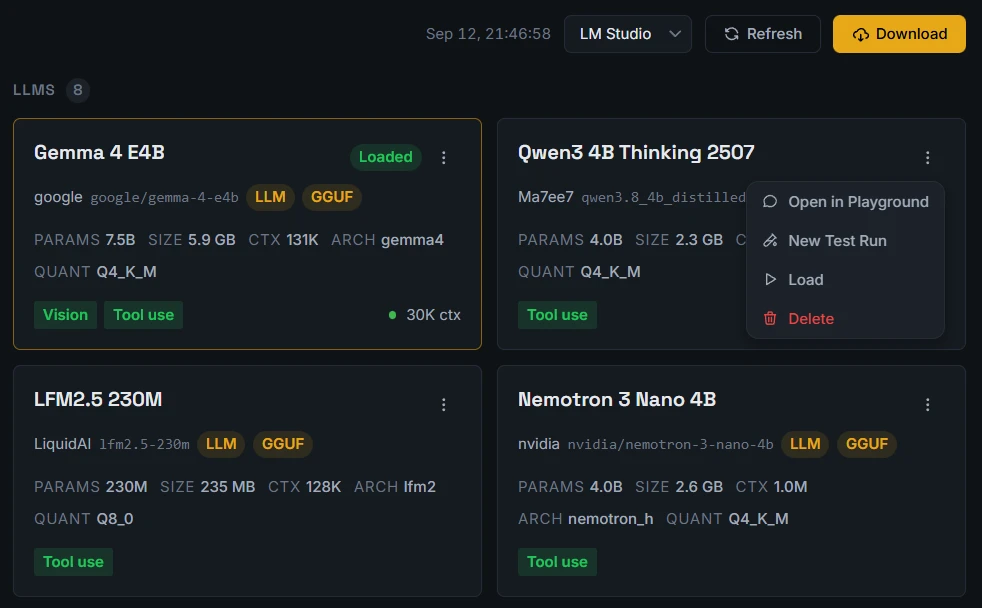Click the Vision capability tag
The height and width of the screenshot is (608, 982).
click(x=65, y=314)
